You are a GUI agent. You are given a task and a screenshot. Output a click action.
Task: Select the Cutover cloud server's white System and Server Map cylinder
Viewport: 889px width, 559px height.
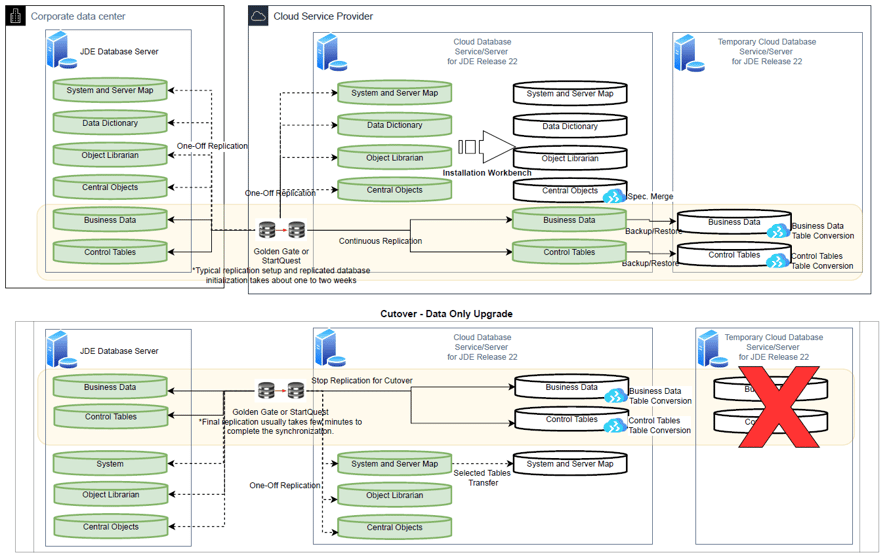570,464
